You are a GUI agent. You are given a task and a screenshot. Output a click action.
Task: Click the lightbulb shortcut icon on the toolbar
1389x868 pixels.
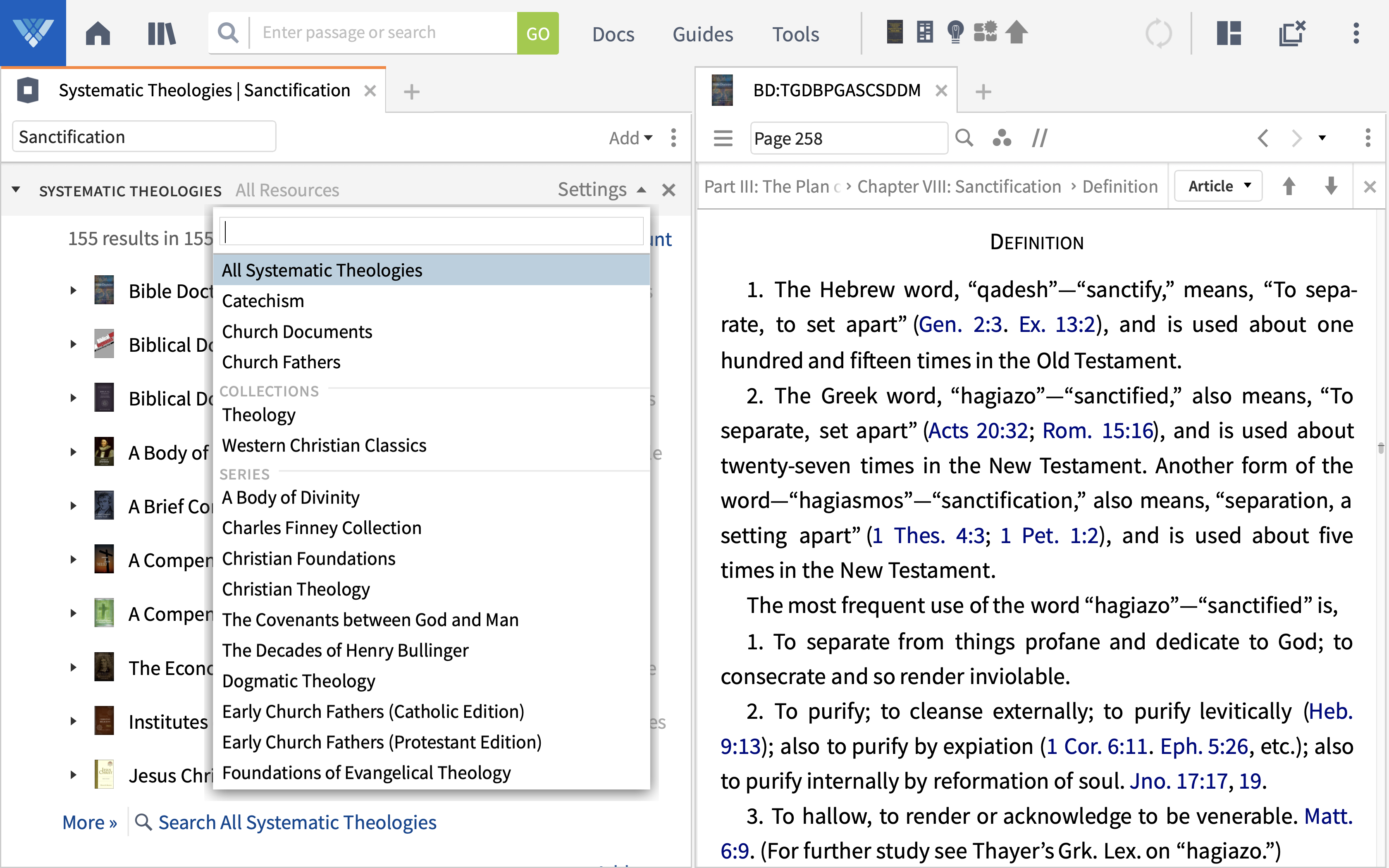click(x=955, y=32)
